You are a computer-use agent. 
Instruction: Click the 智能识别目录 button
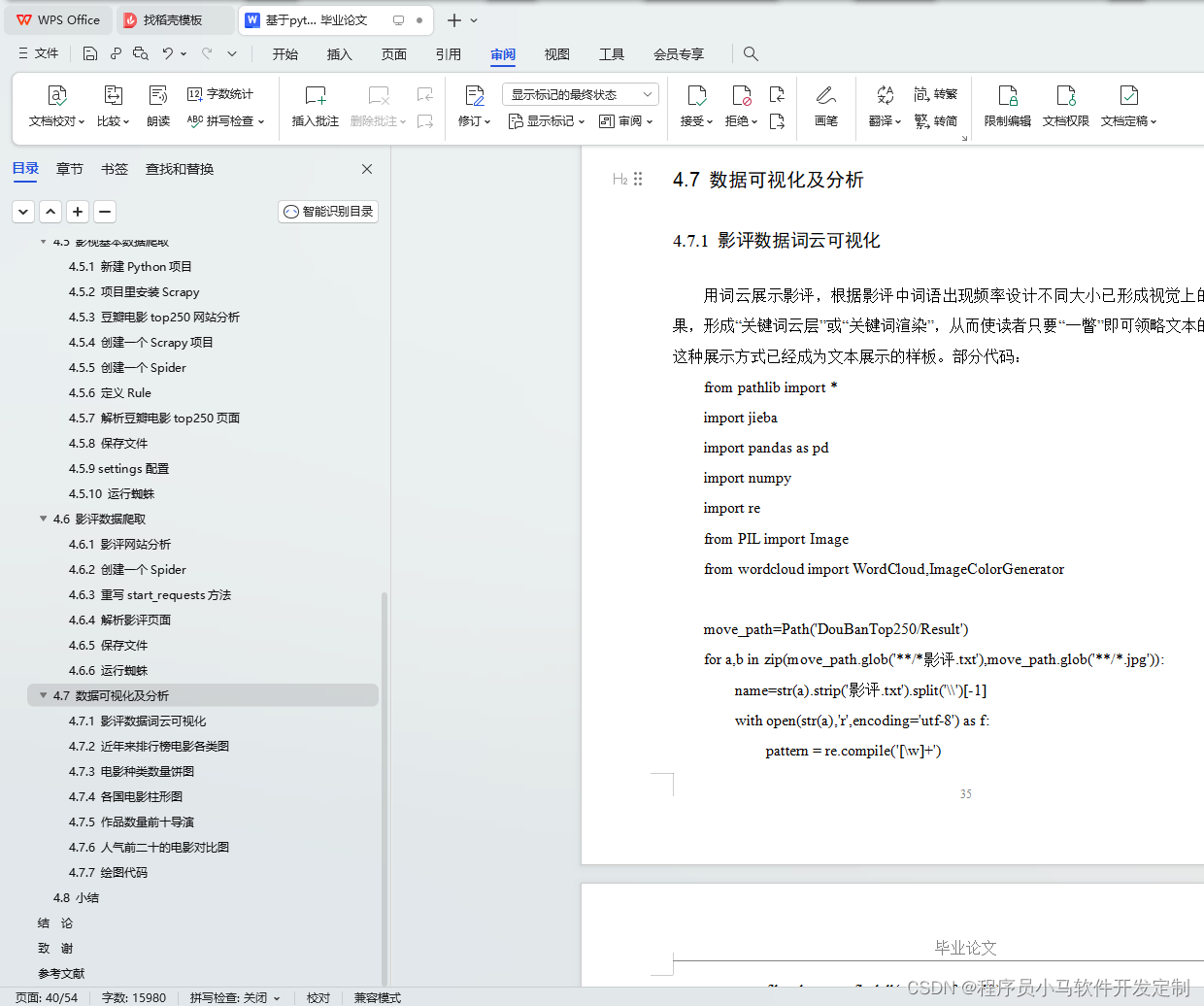click(327, 211)
